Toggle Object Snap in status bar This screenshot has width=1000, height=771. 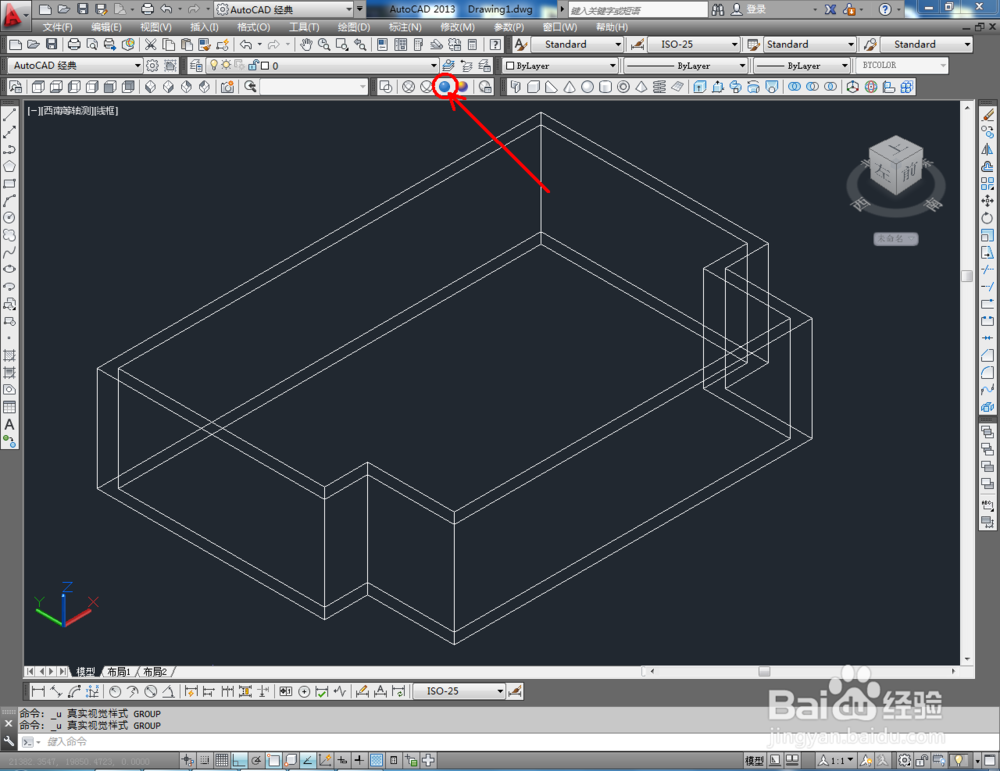tap(274, 760)
